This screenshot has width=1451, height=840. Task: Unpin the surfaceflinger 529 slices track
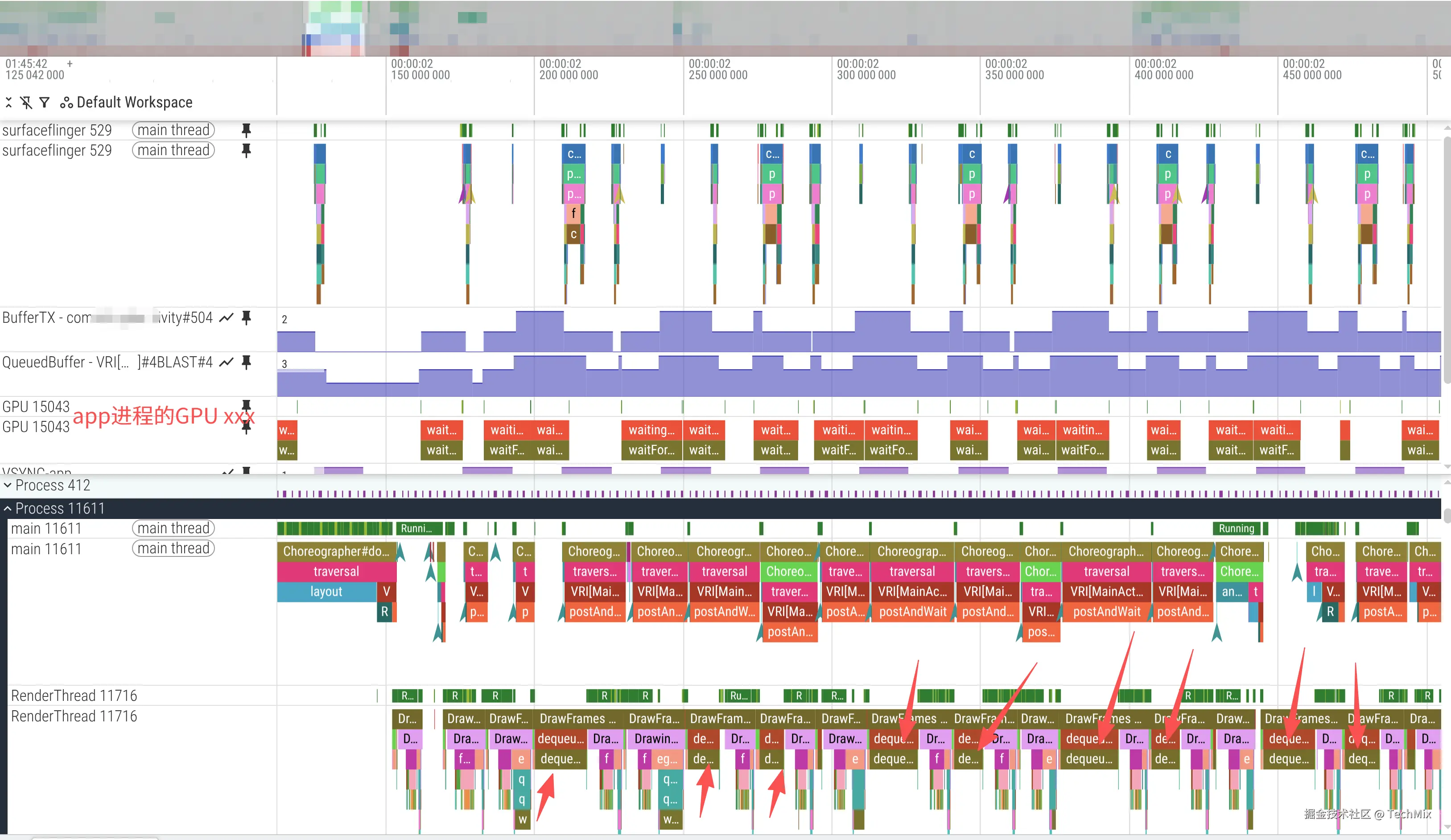pos(247,150)
